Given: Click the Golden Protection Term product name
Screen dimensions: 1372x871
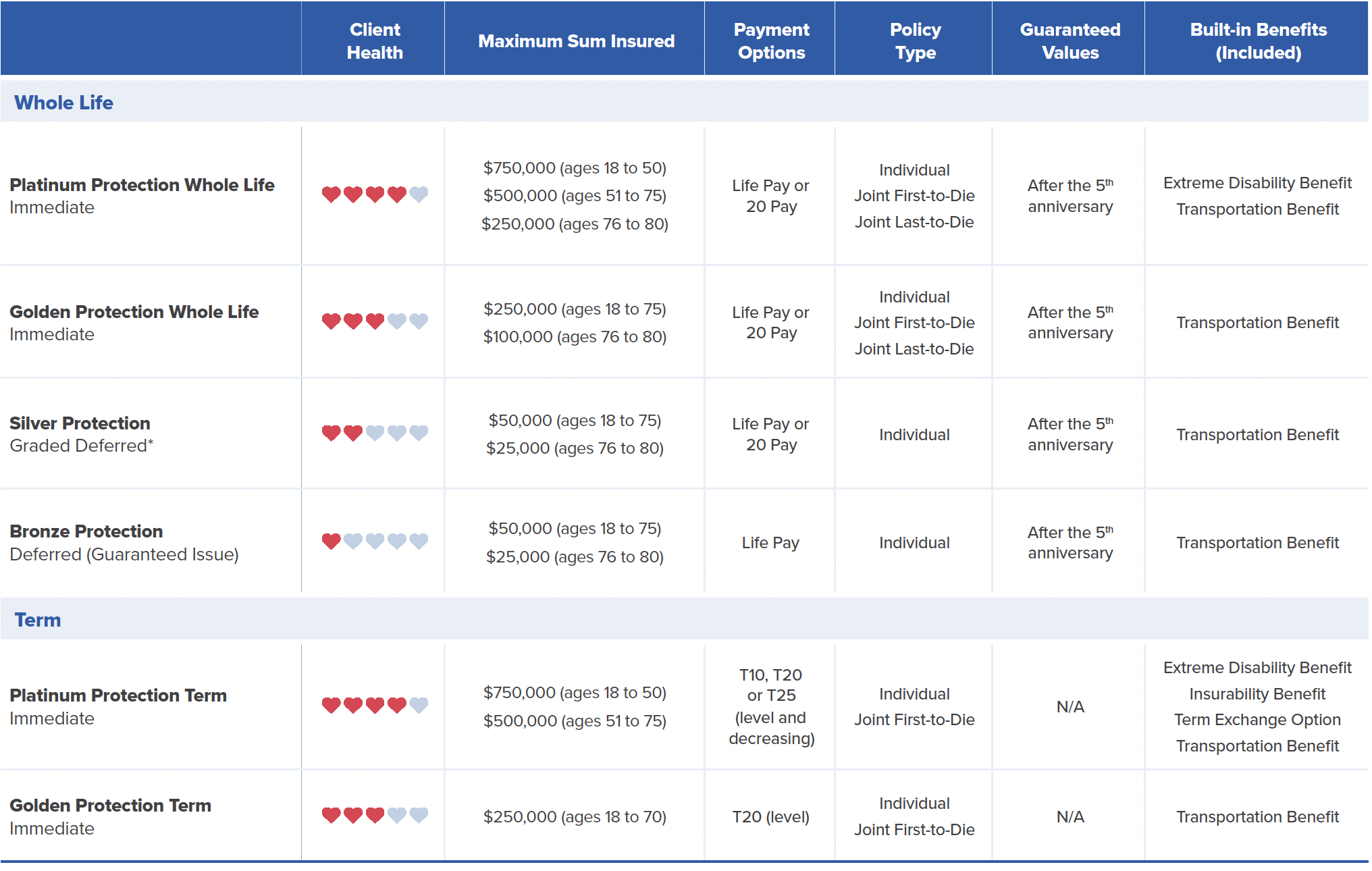Looking at the screenshot, I should 110,806.
